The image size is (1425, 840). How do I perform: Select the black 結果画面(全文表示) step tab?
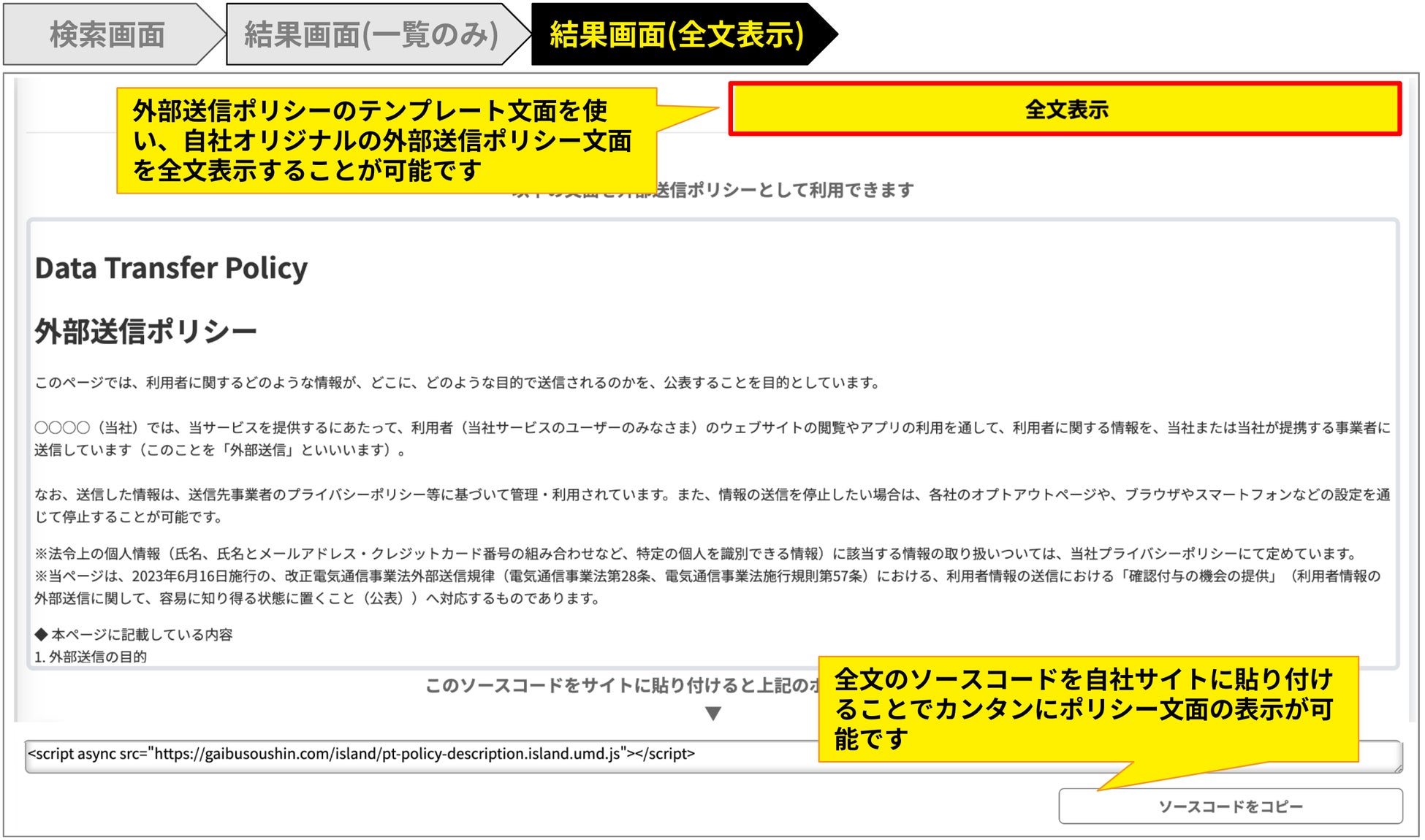676,34
